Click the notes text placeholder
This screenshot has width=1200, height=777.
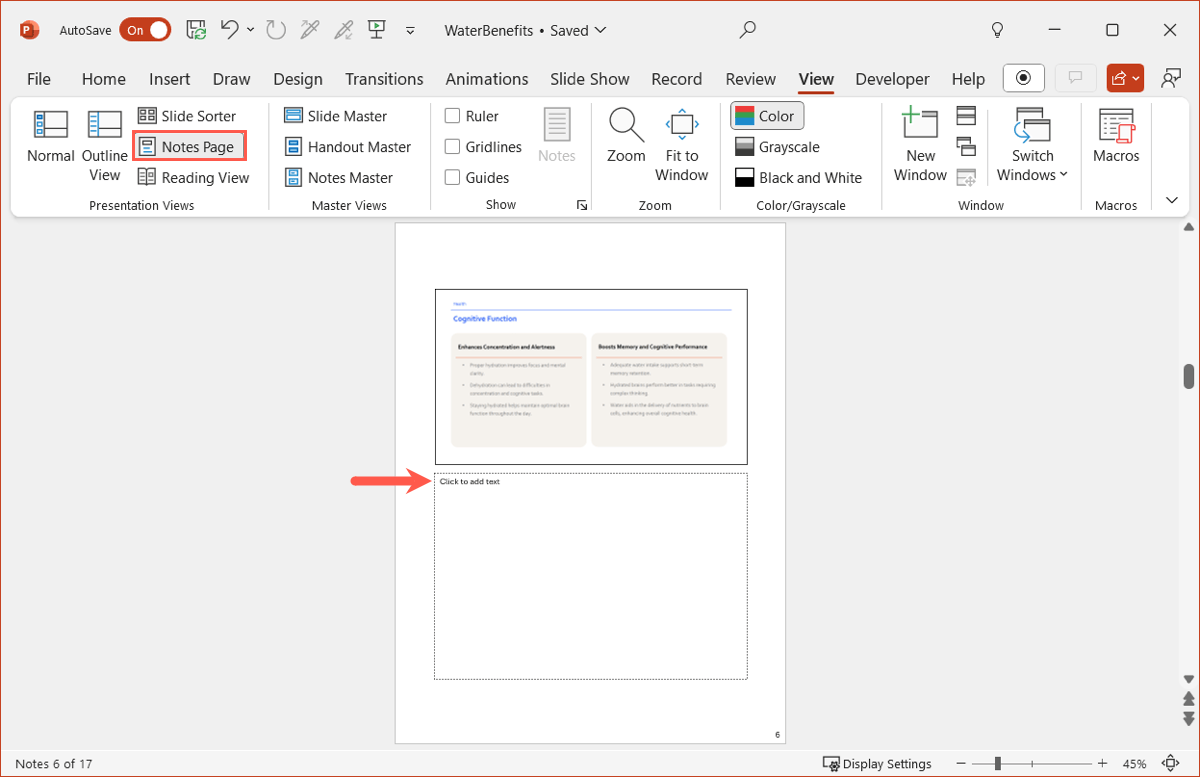point(590,576)
